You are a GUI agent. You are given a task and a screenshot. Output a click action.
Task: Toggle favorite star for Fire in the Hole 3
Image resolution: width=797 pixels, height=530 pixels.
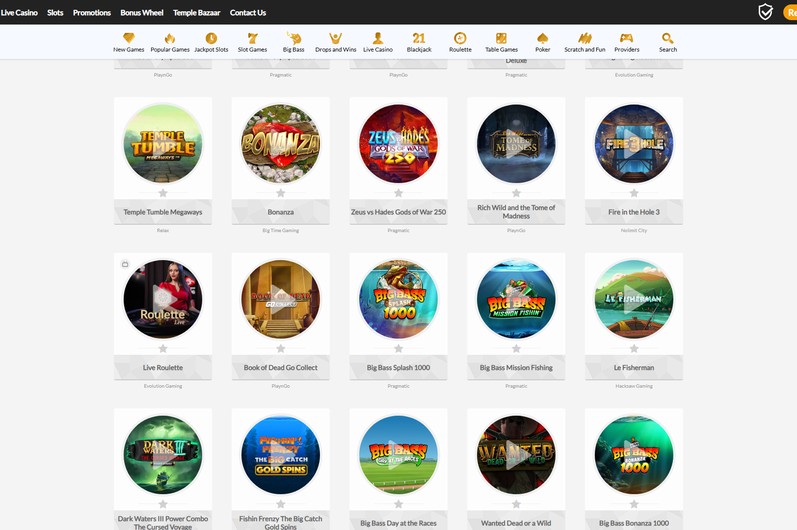634,193
